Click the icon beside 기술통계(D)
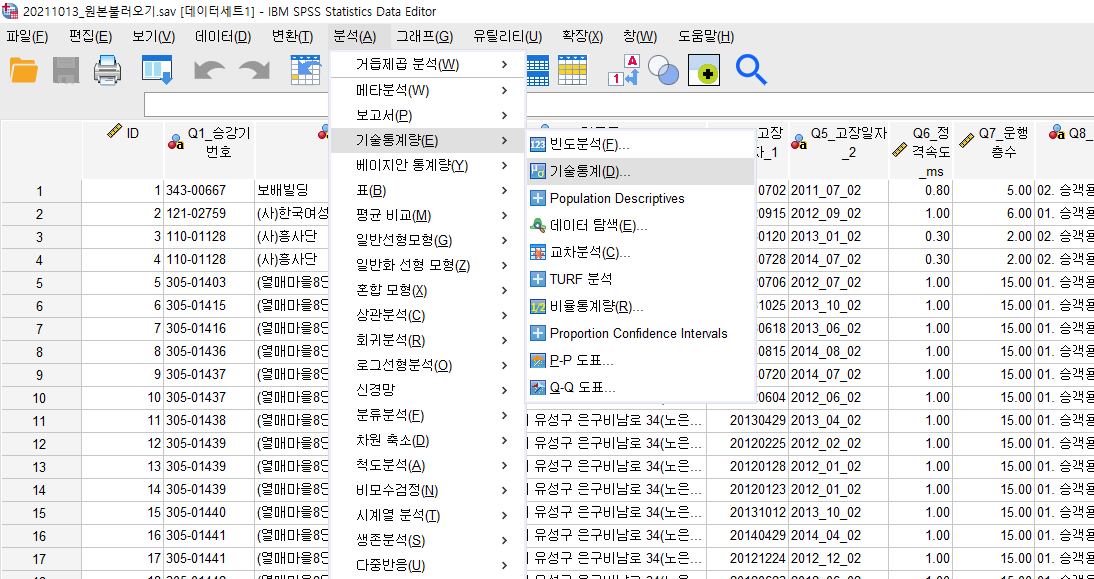Viewport: 1094px width, 579px height. click(538, 172)
